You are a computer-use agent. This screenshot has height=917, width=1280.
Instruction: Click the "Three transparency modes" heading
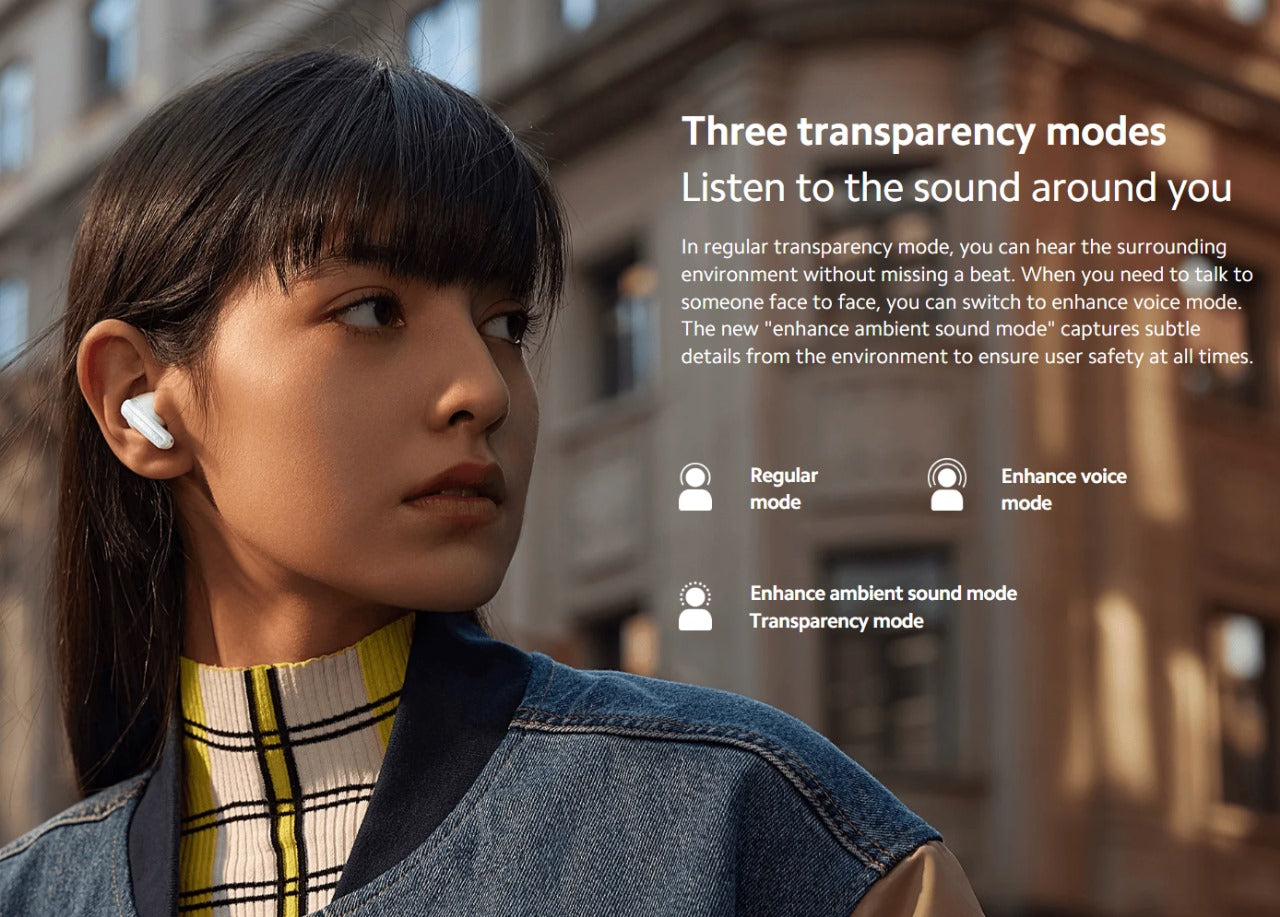coord(924,131)
